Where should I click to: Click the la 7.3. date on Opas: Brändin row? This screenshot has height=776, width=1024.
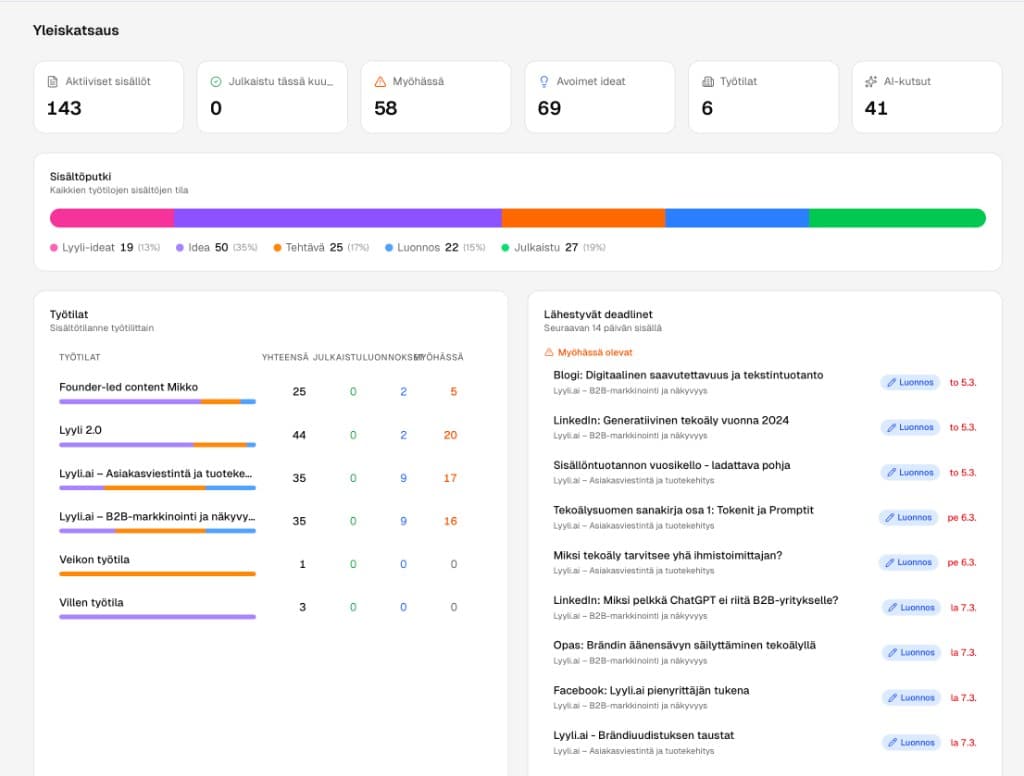pyautogui.click(x=963, y=653)
